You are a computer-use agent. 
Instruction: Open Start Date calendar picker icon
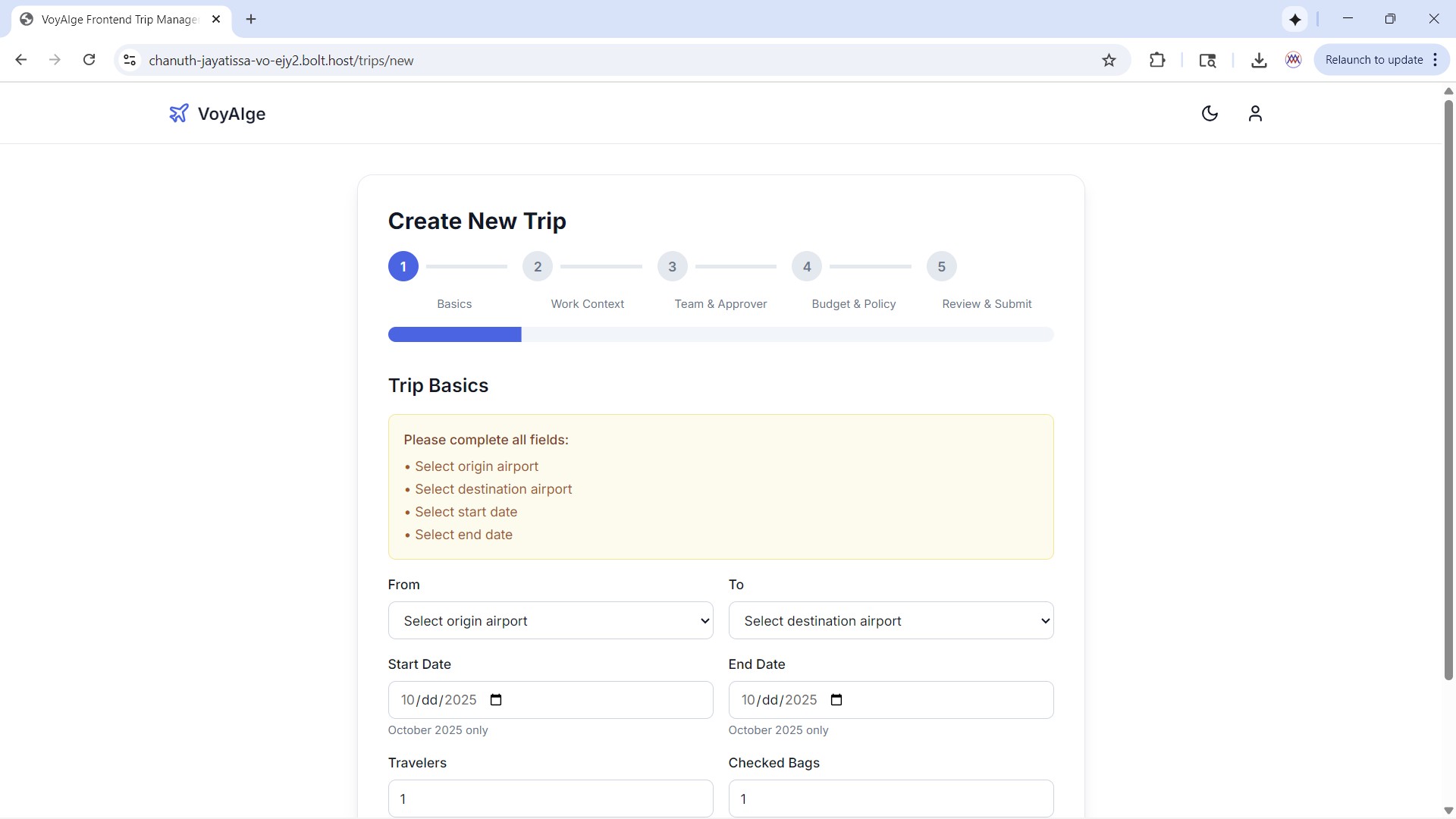[x=496, y=700]
